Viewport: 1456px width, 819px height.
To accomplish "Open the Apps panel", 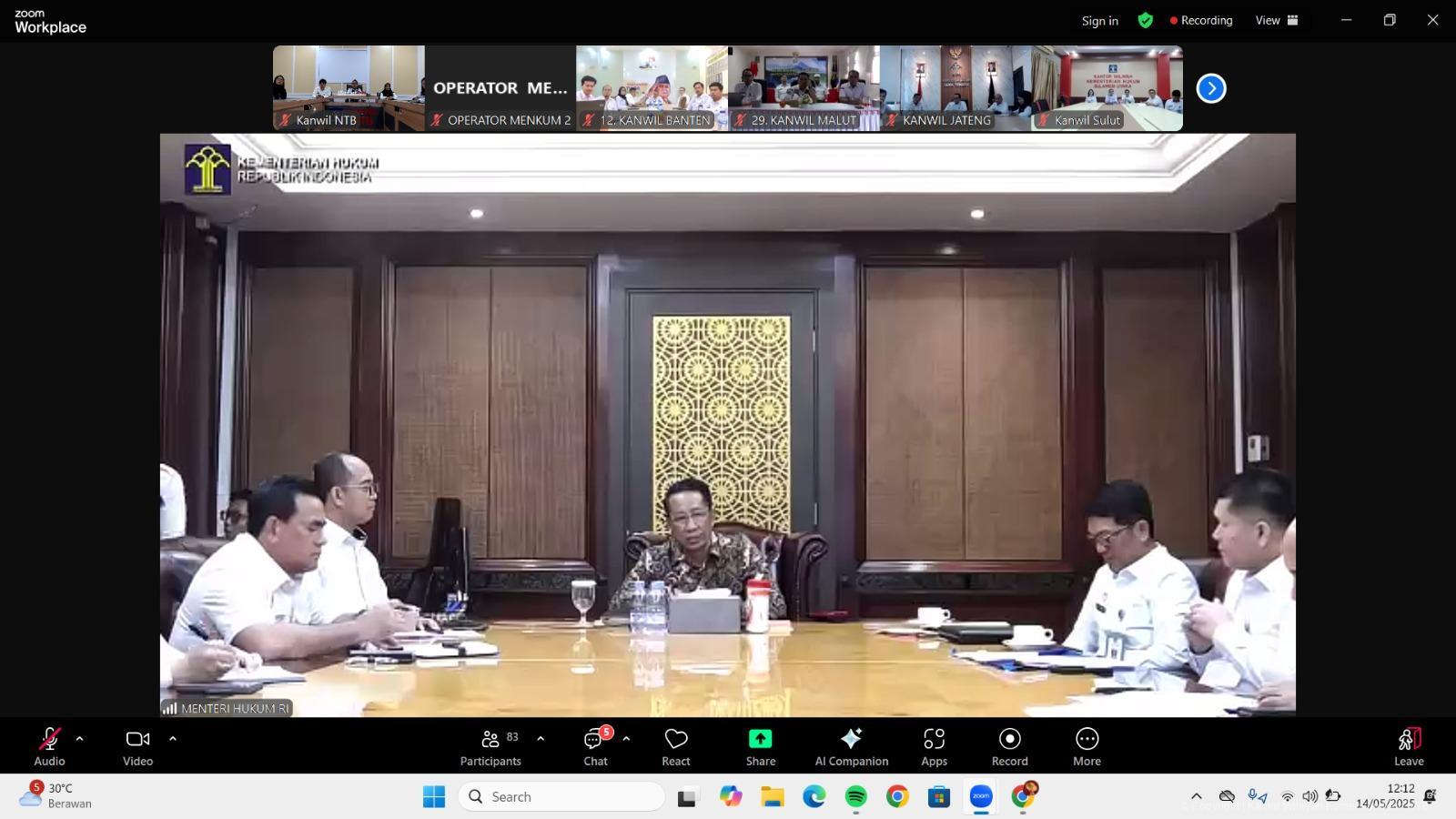I will point(934,746).
